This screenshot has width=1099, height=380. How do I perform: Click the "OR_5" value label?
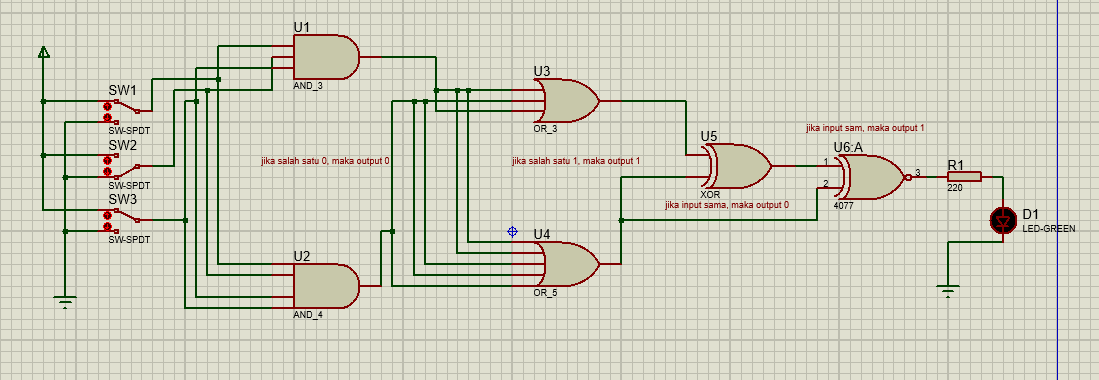(545, 292)
